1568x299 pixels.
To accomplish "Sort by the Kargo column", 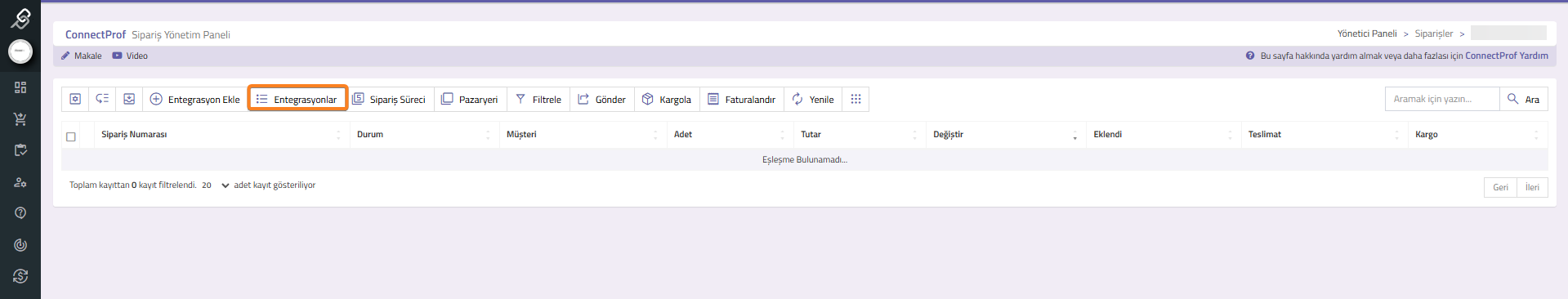I will [1477, 134].
